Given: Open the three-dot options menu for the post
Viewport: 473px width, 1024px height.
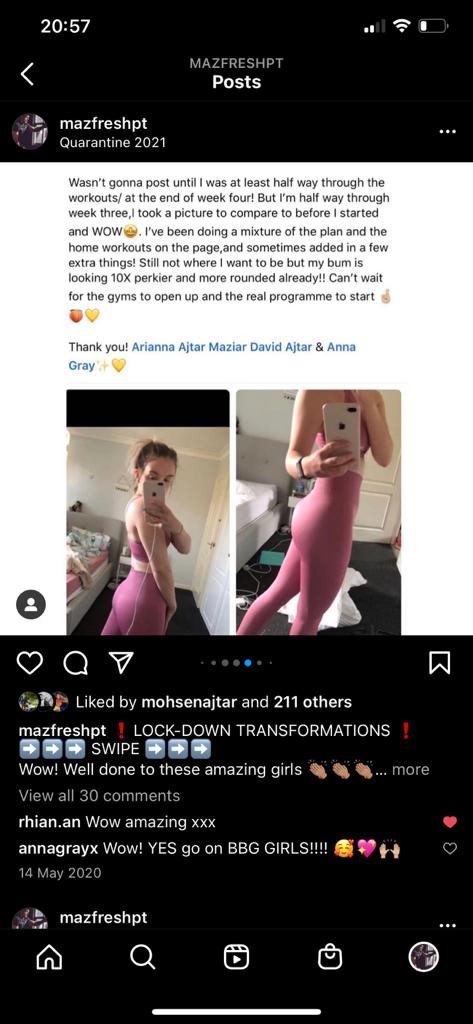Looking at the screenshot, I should click(x=448, y=131).
